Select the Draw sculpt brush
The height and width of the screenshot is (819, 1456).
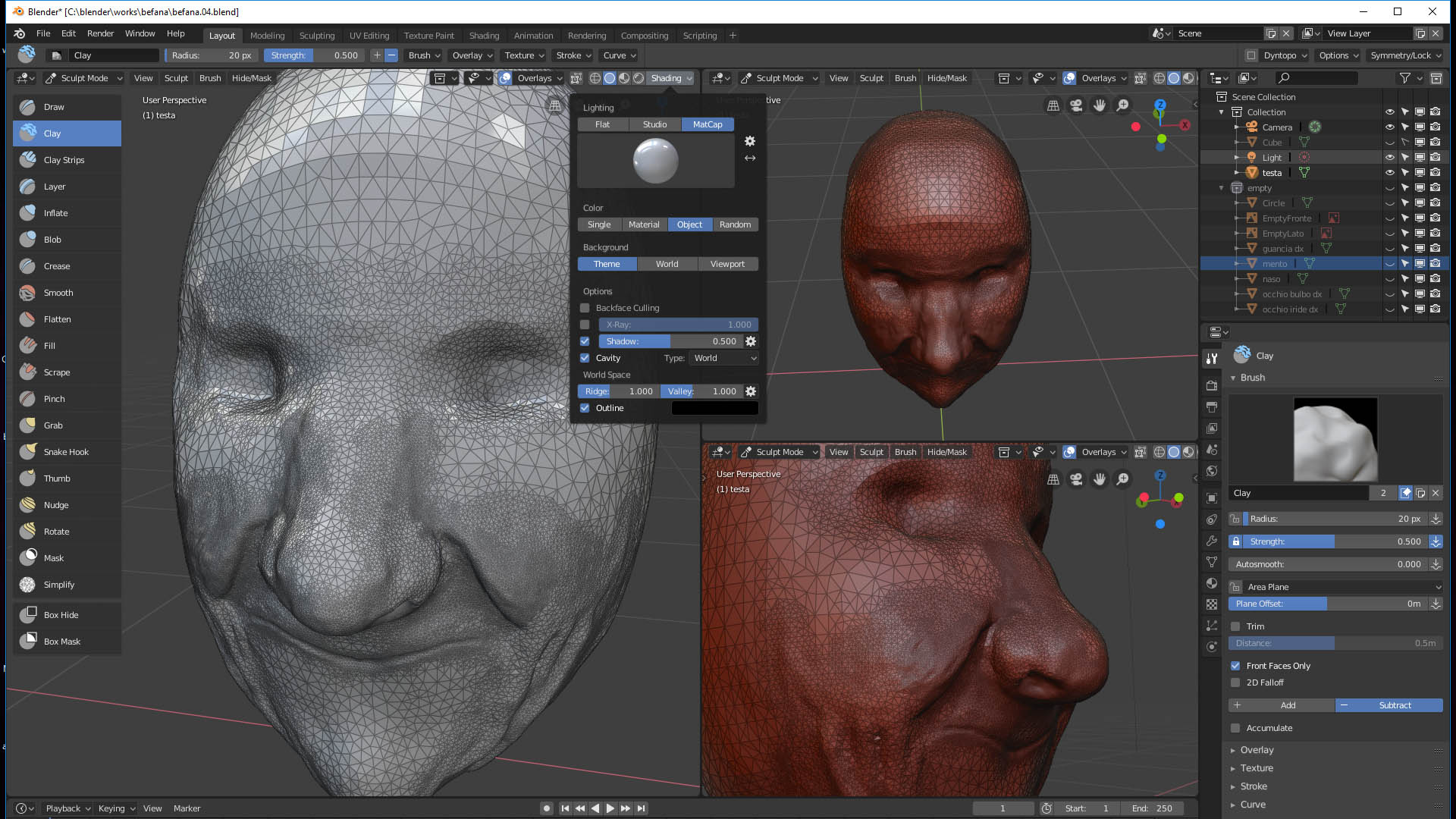click(67, 107)
